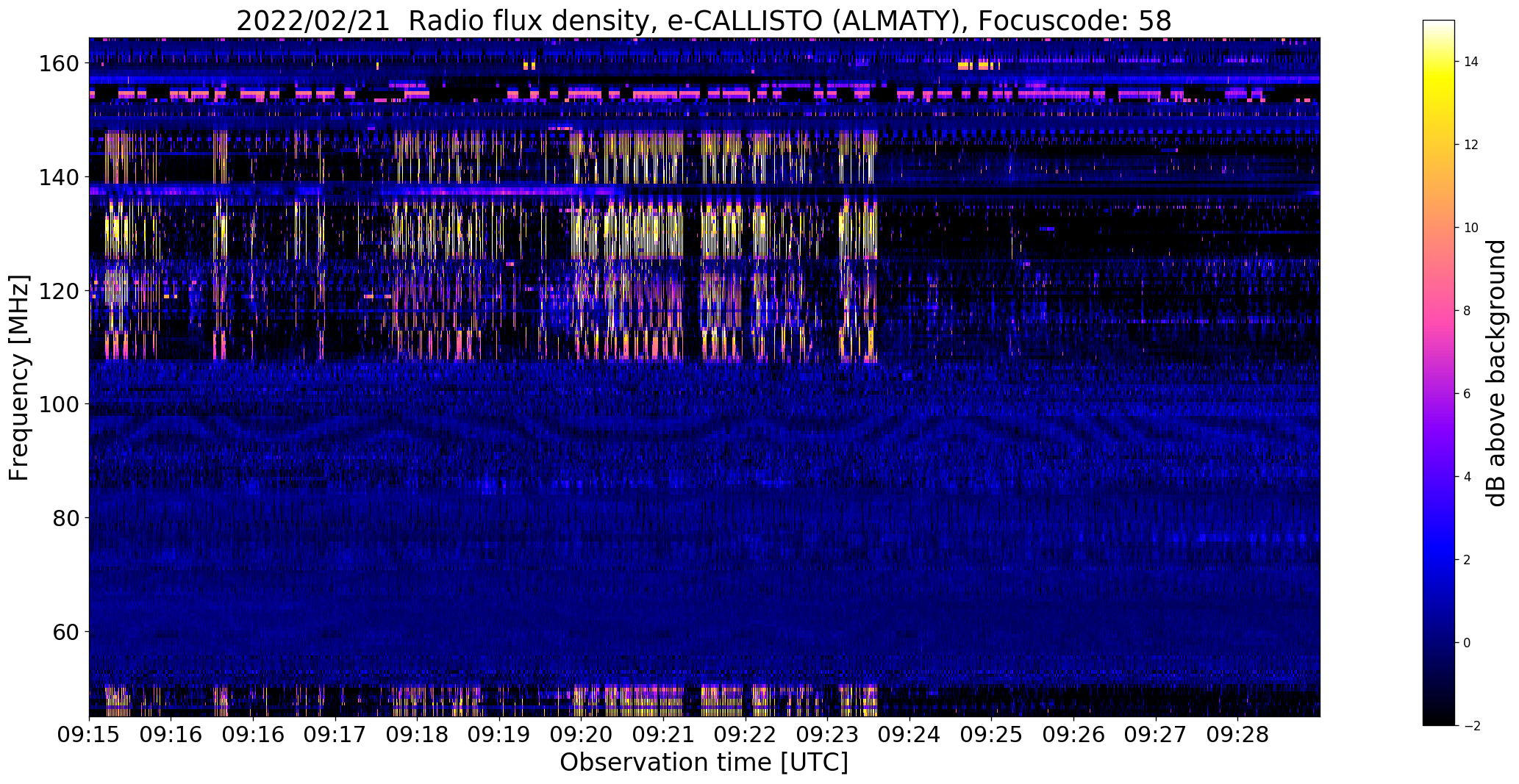
Task: Click the 2 tick on the colorbar
Action: coord(1468,560)
